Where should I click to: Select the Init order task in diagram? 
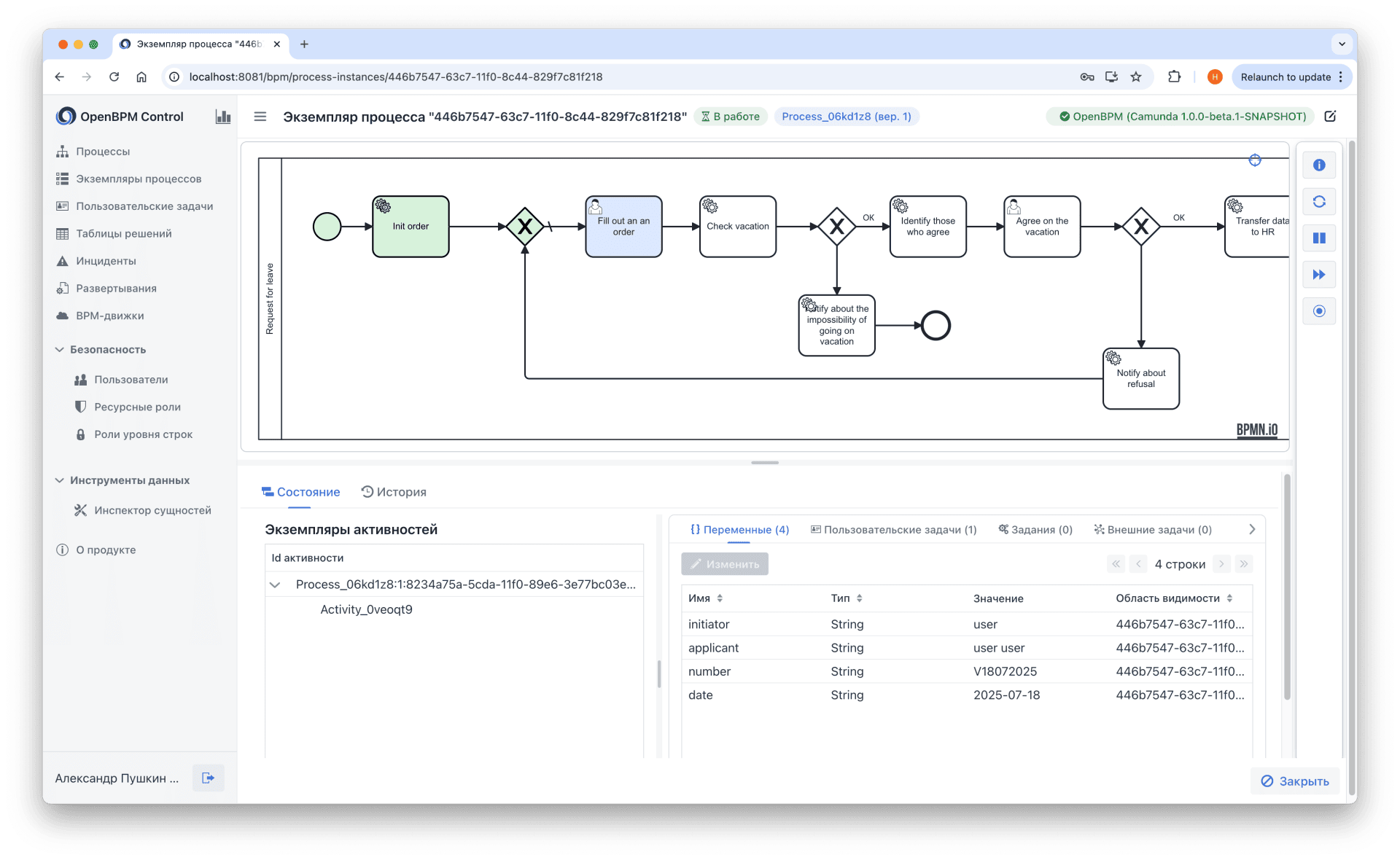pyautogui.click(x=411, y=227)
